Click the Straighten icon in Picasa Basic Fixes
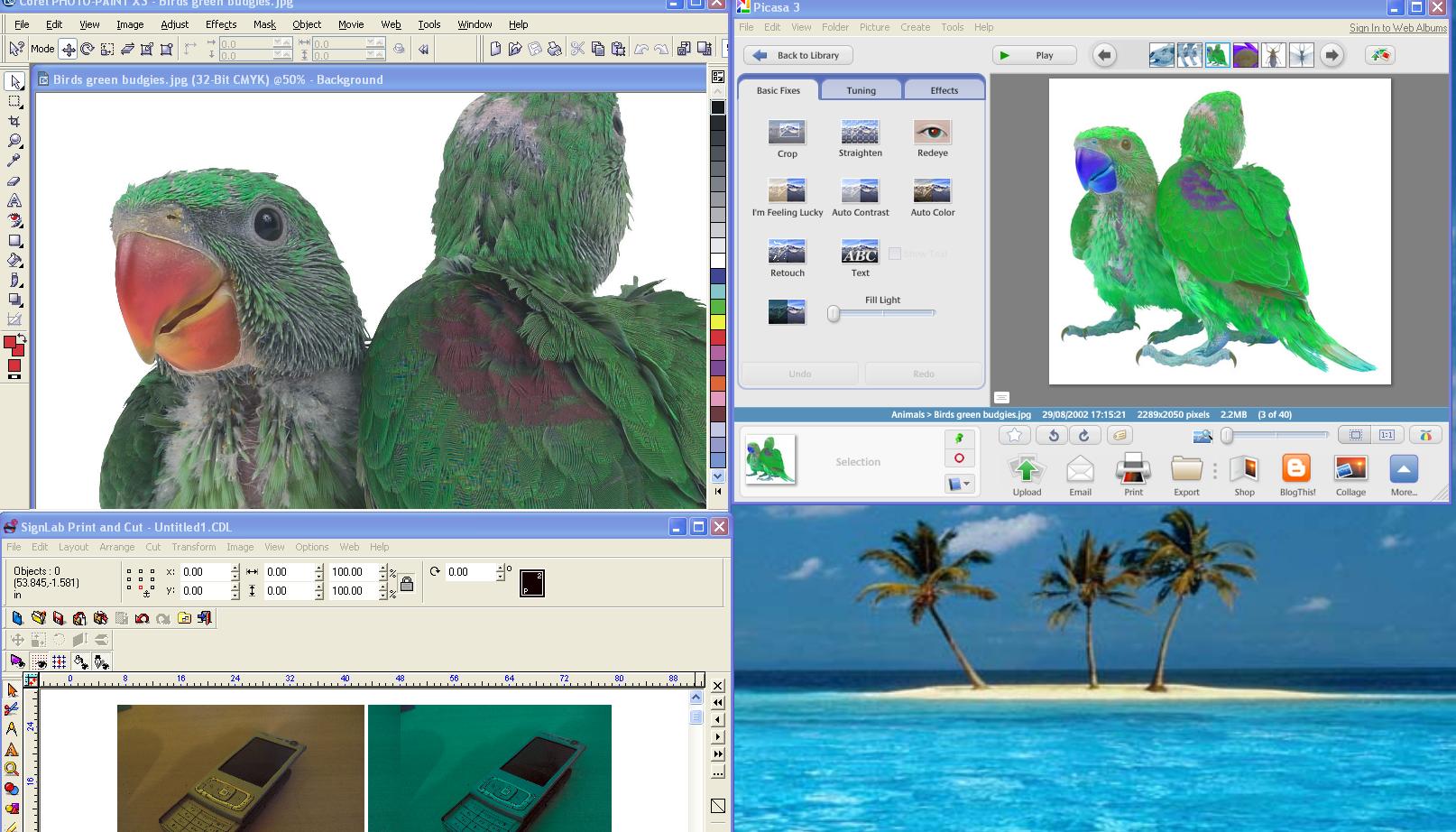Screen dimensions: 1456x832 (x=860, y=133)
